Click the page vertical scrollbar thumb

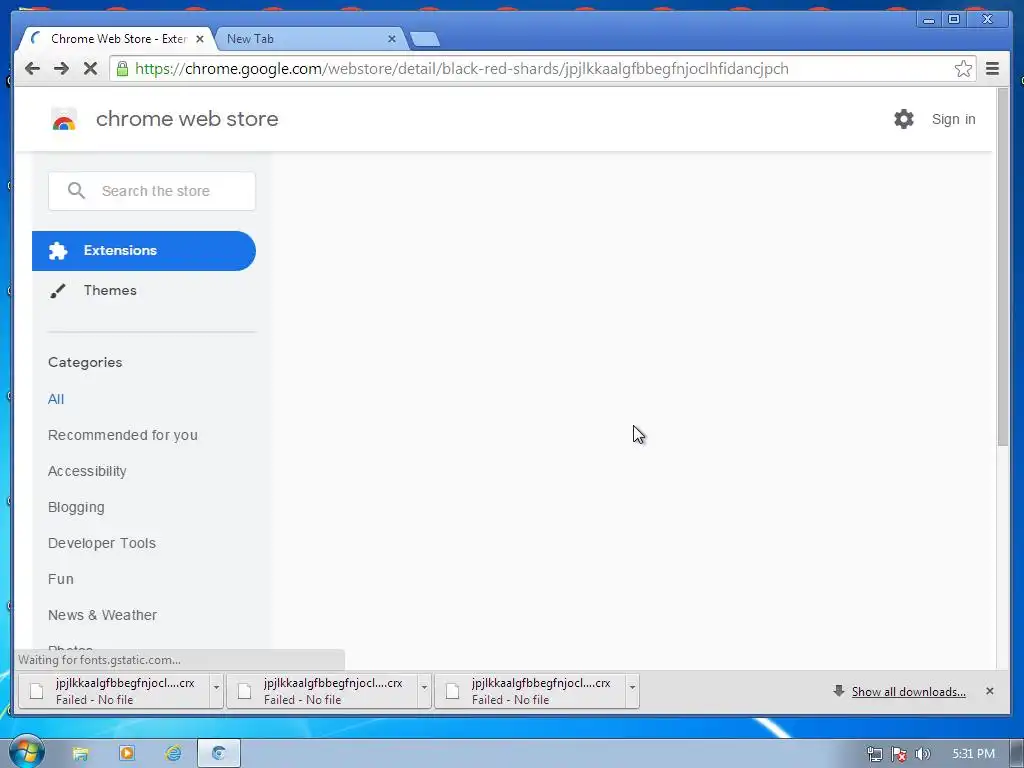point(1002,268)
